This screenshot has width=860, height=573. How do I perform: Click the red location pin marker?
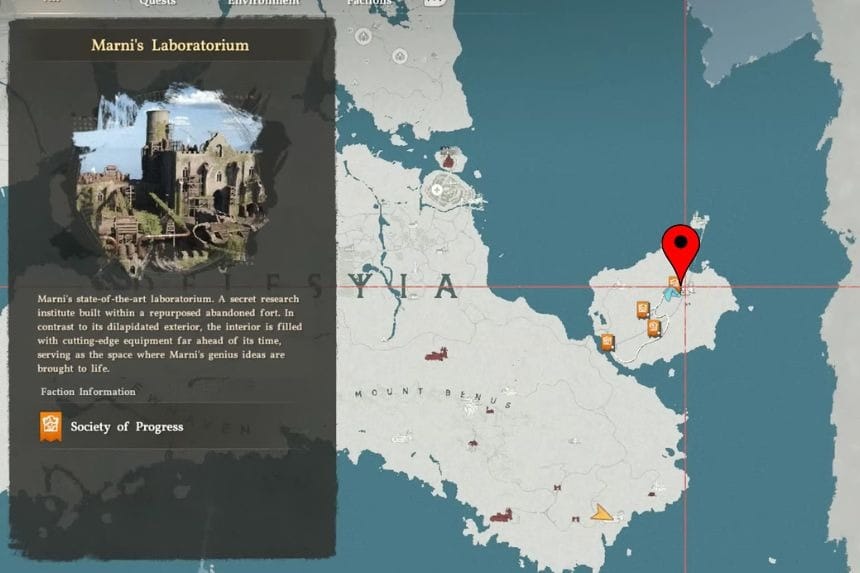click(681, 247)
